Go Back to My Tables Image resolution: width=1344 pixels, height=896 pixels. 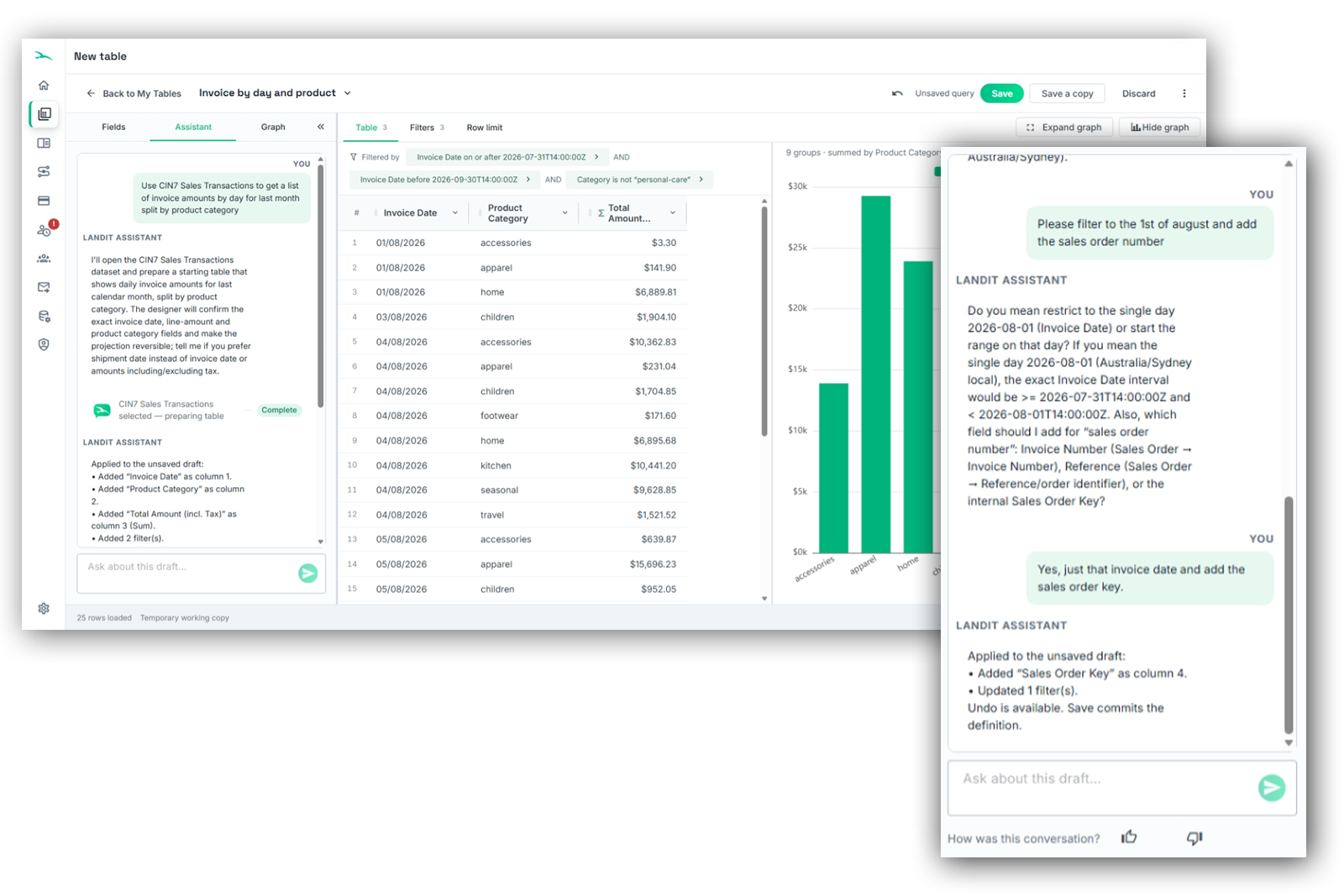tap(134, 93)
